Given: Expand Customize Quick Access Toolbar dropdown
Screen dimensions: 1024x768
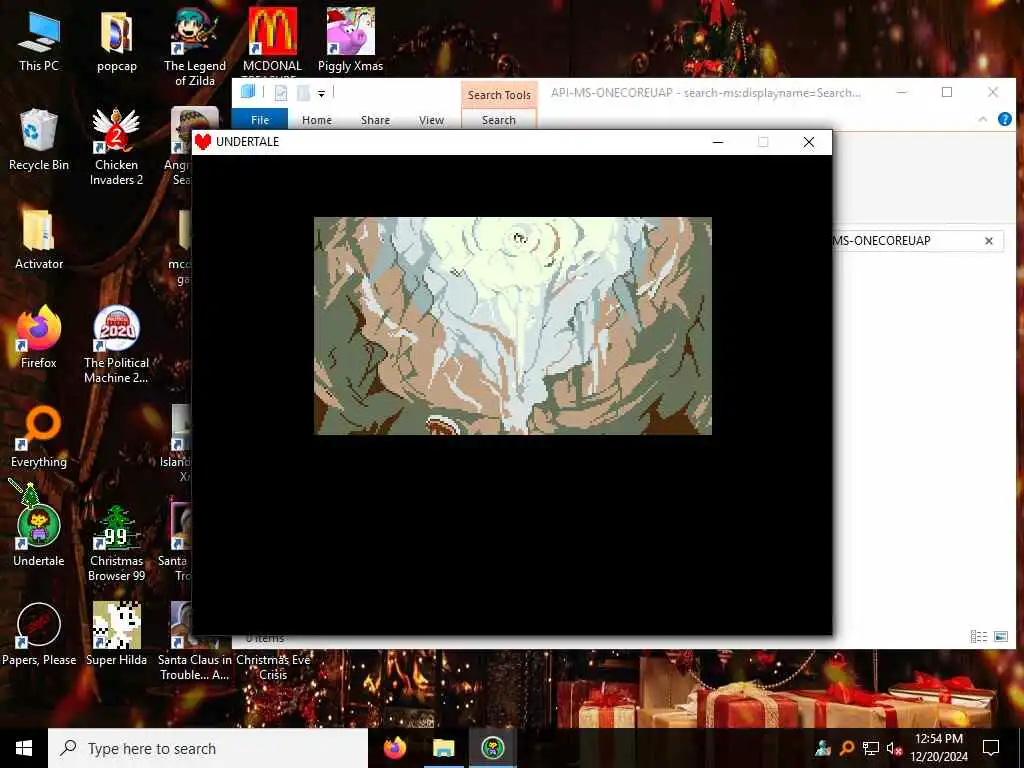Looking at the screenshot, I should pyautogui.click(x=321, y=94).
